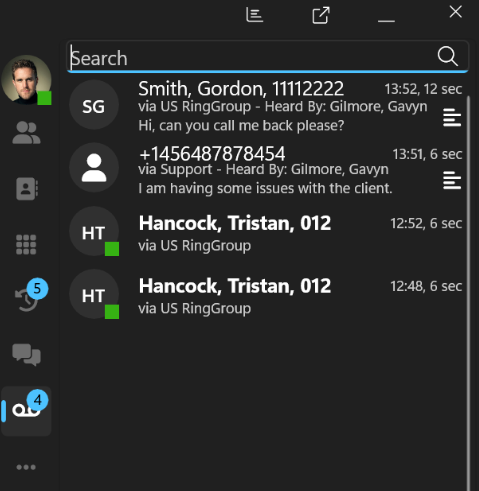Select the SG avatar for Smith, Gordon
Screen dimensions: 479x491
(94, 105)
